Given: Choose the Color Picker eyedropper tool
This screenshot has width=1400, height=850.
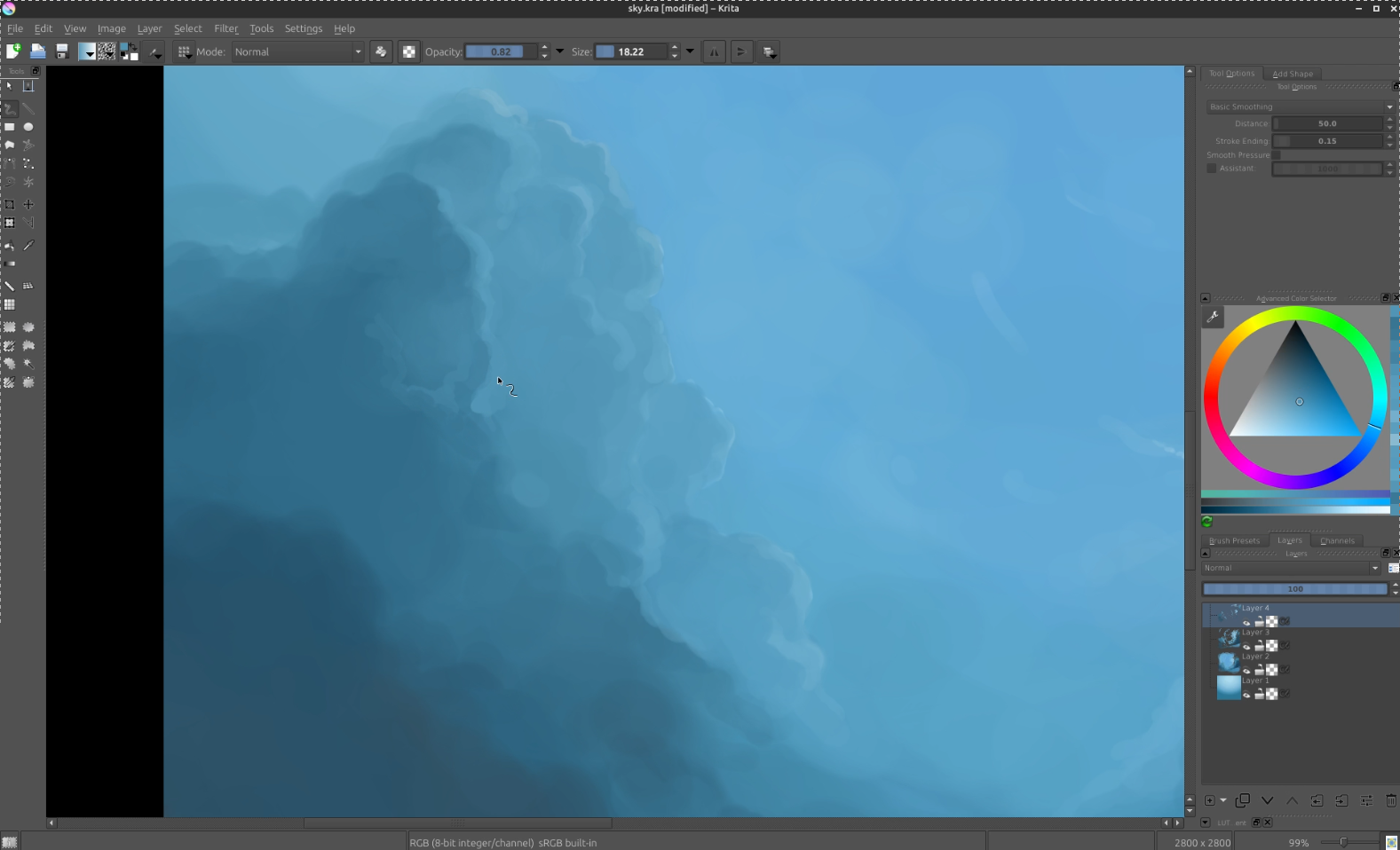Looking at the screenshot, I should pos(28,246).
